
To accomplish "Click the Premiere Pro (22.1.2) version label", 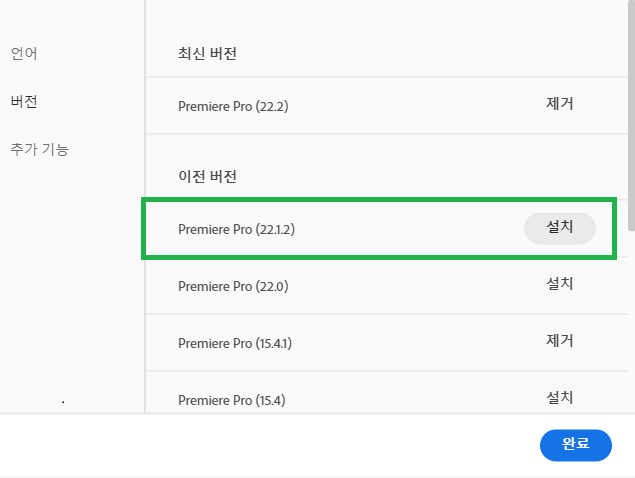I will (x=236, y=229).
